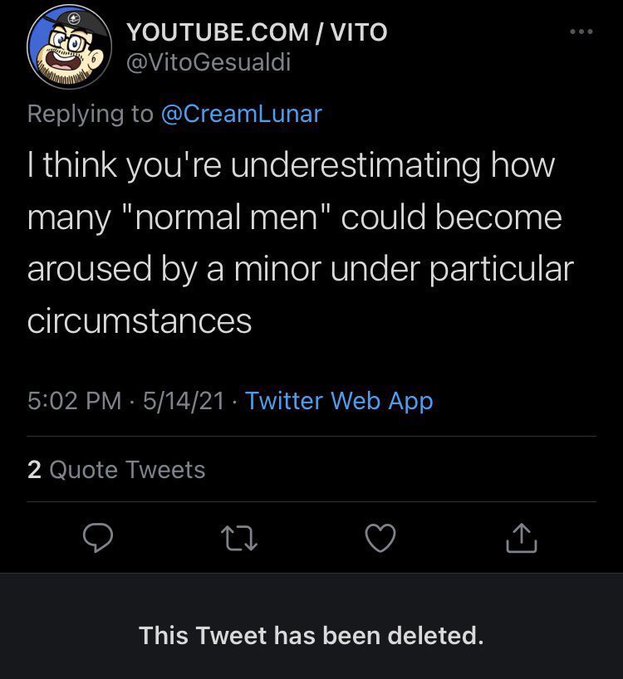Like the tweet with heart icon
623x679 pixels.
[379, 539]
